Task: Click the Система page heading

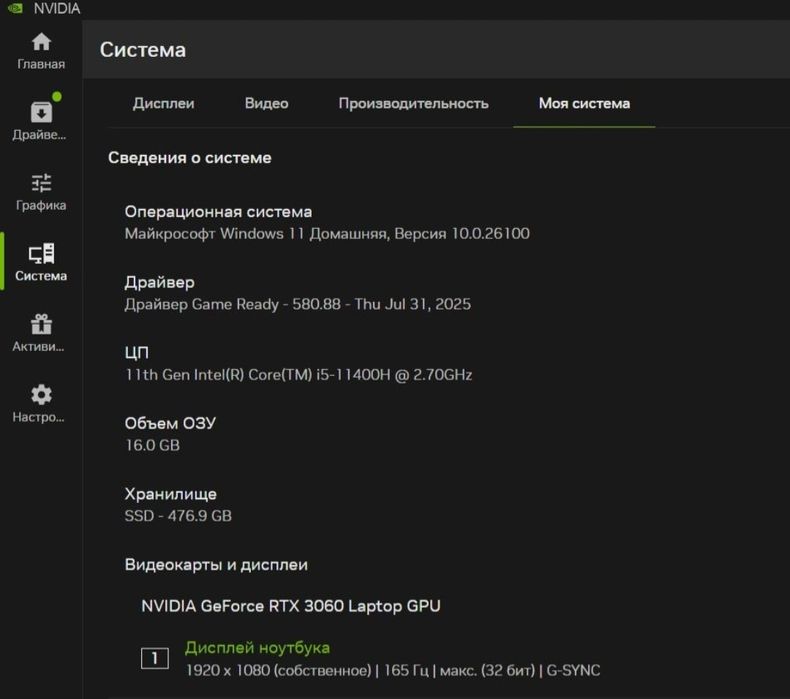Action: [143, 49]
